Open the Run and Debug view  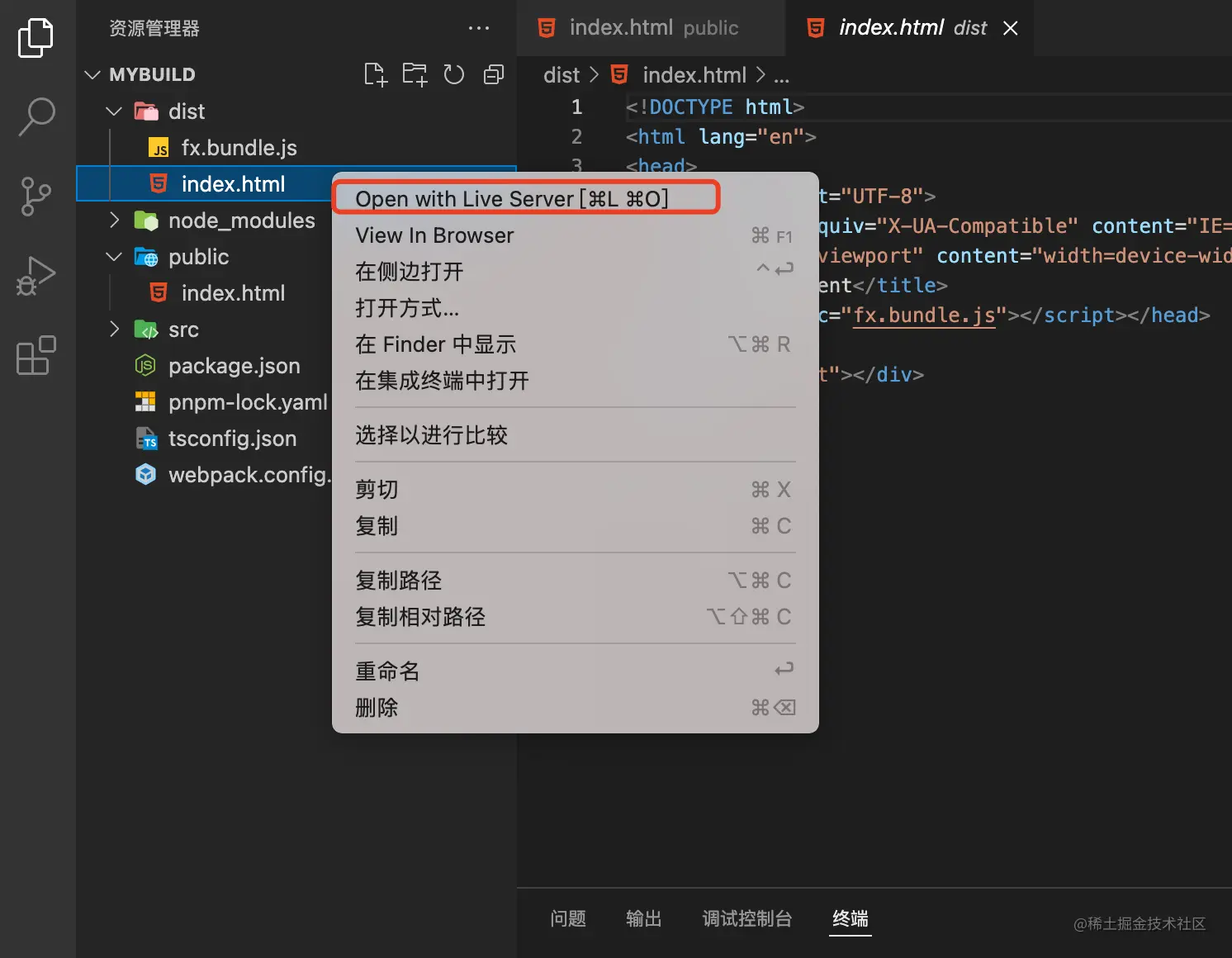(x=36, y=276)
